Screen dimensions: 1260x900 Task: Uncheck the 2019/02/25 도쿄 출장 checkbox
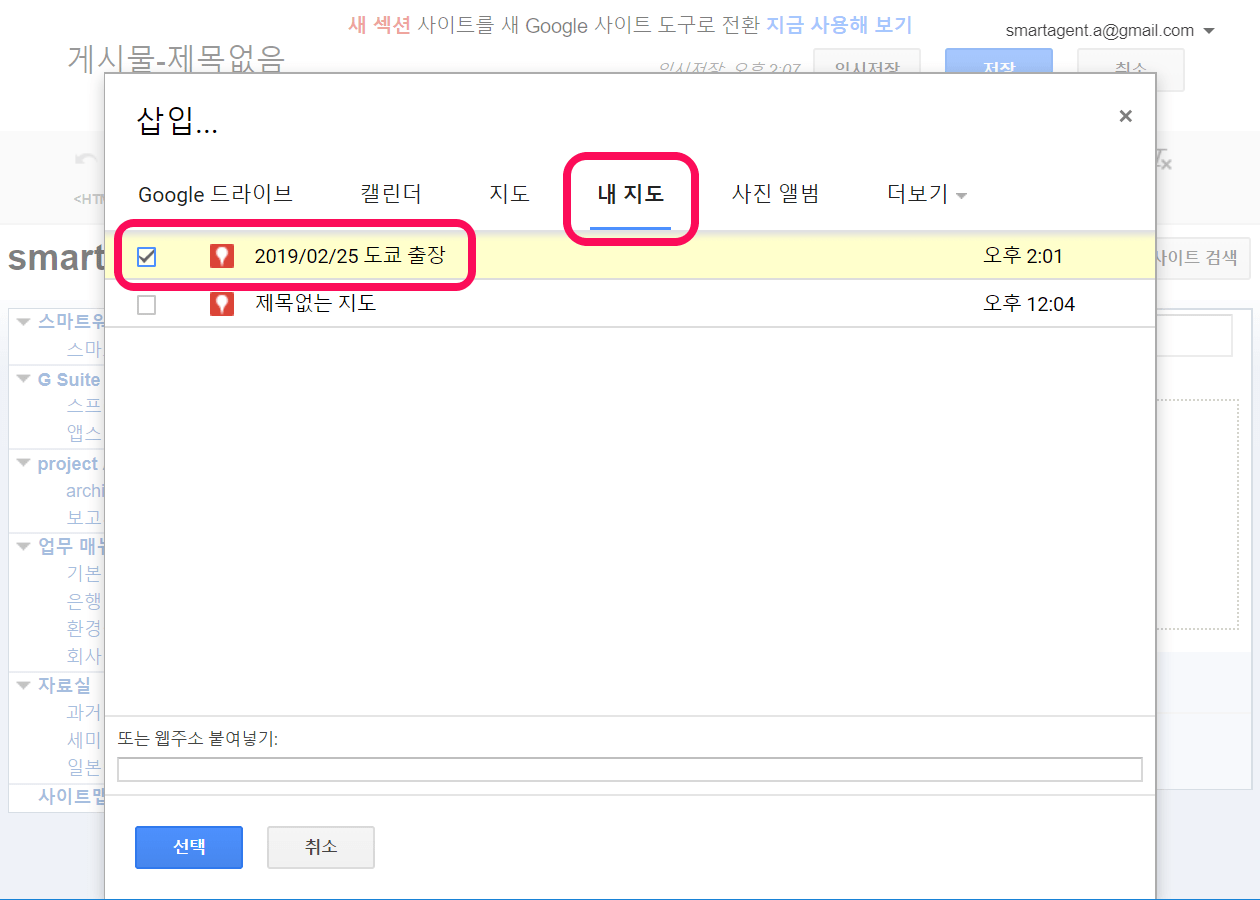(x=147, y=257)
